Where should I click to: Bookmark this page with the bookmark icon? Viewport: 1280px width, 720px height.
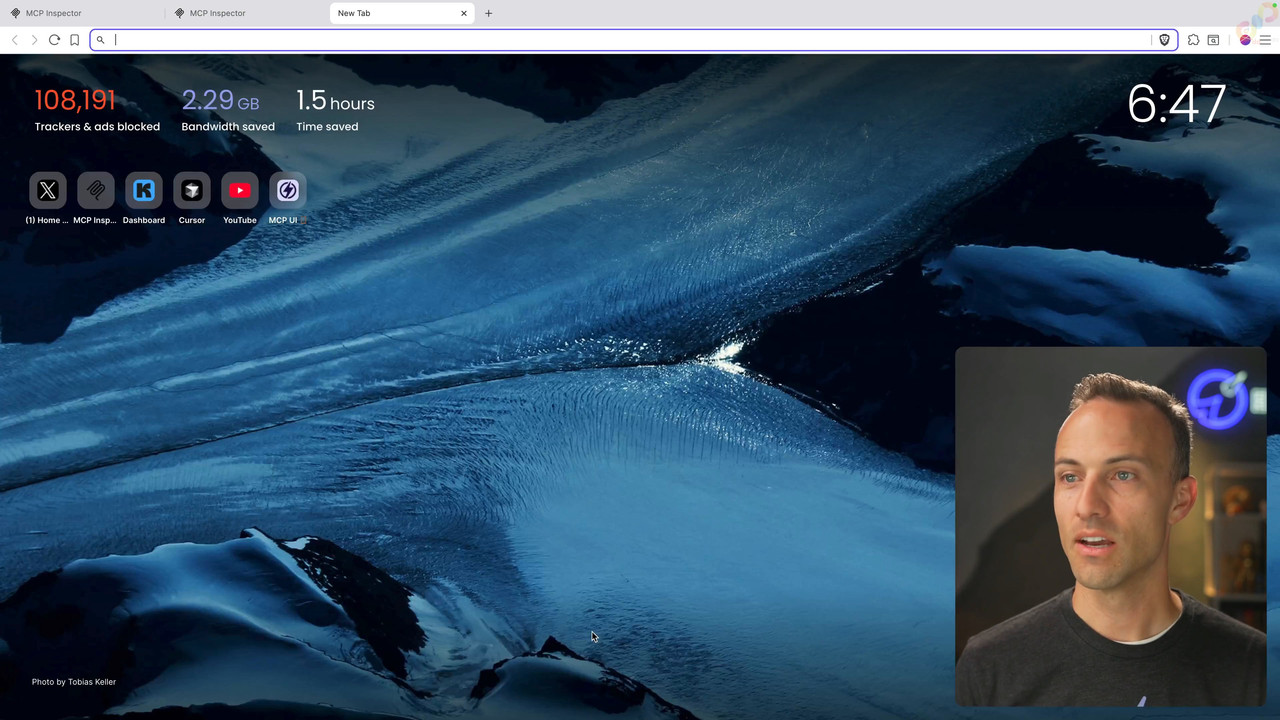[74, 40]
